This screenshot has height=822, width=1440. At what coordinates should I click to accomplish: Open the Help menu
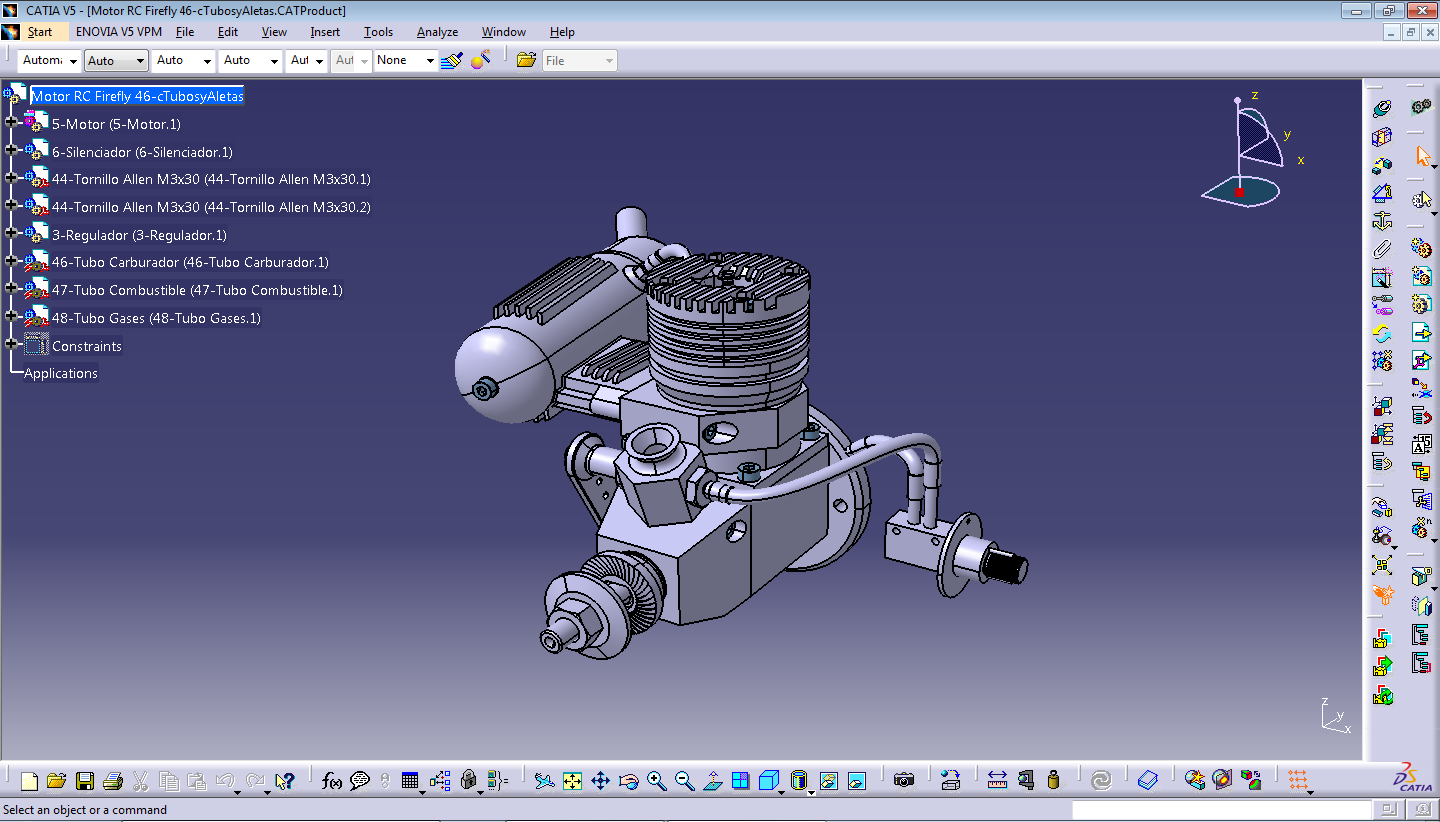click(x=562, y=32)
